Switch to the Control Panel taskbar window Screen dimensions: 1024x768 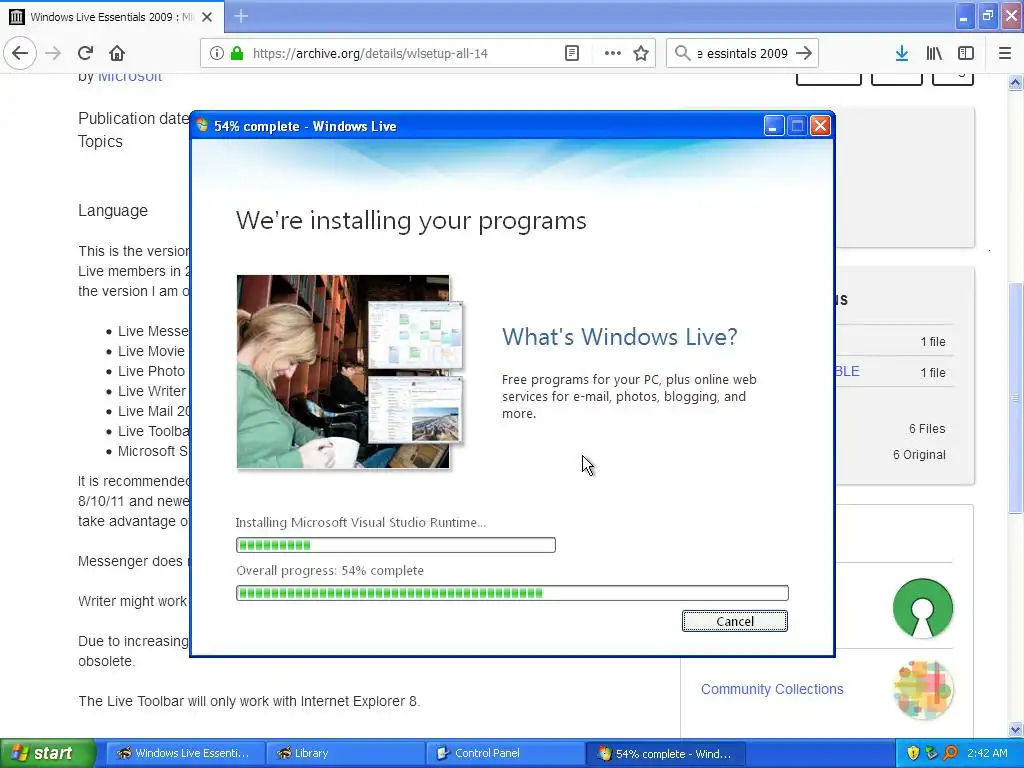(x=506, y=753)
